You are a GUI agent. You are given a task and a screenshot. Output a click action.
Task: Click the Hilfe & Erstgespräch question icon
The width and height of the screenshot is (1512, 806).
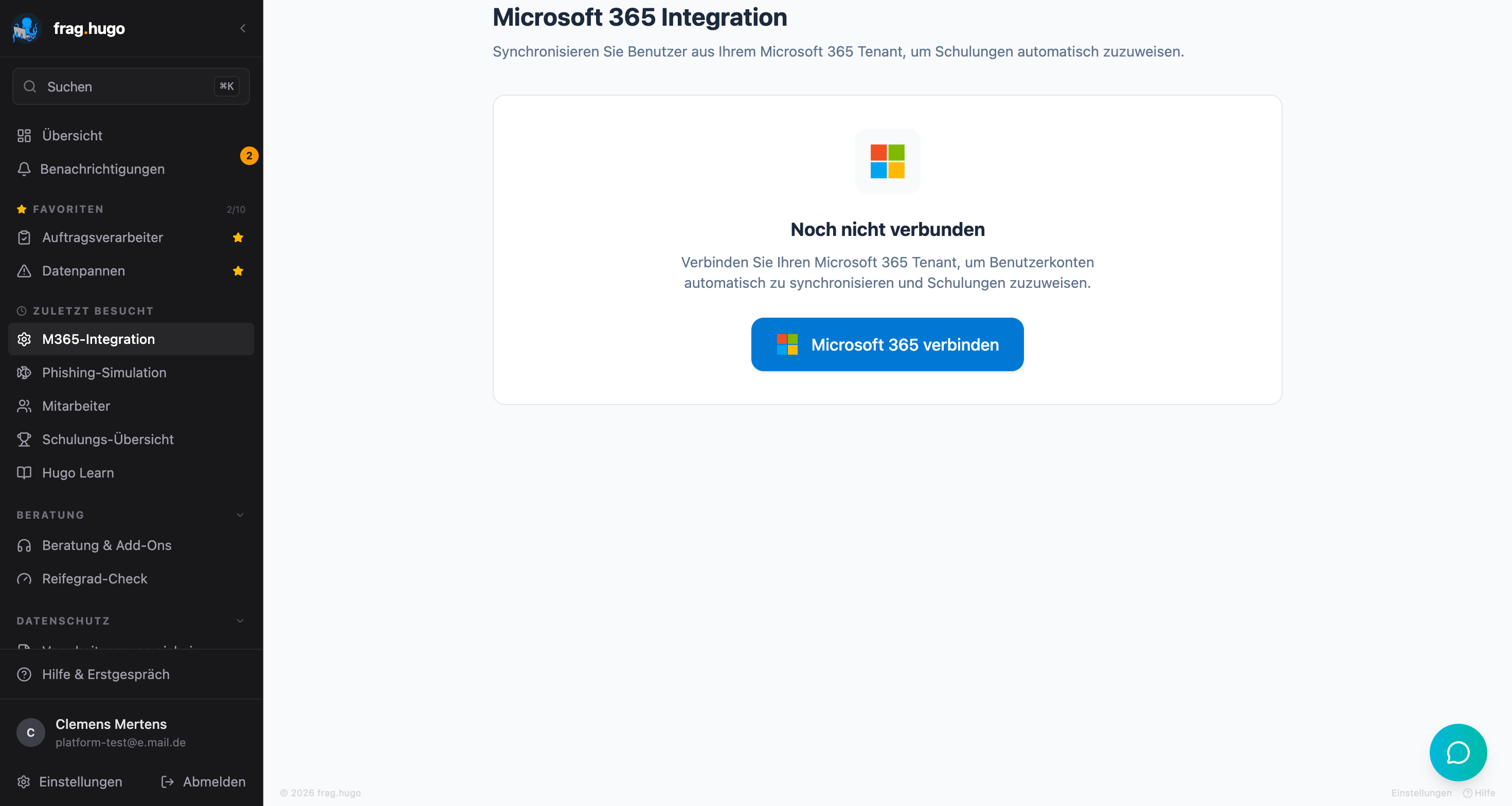point(24,674)
